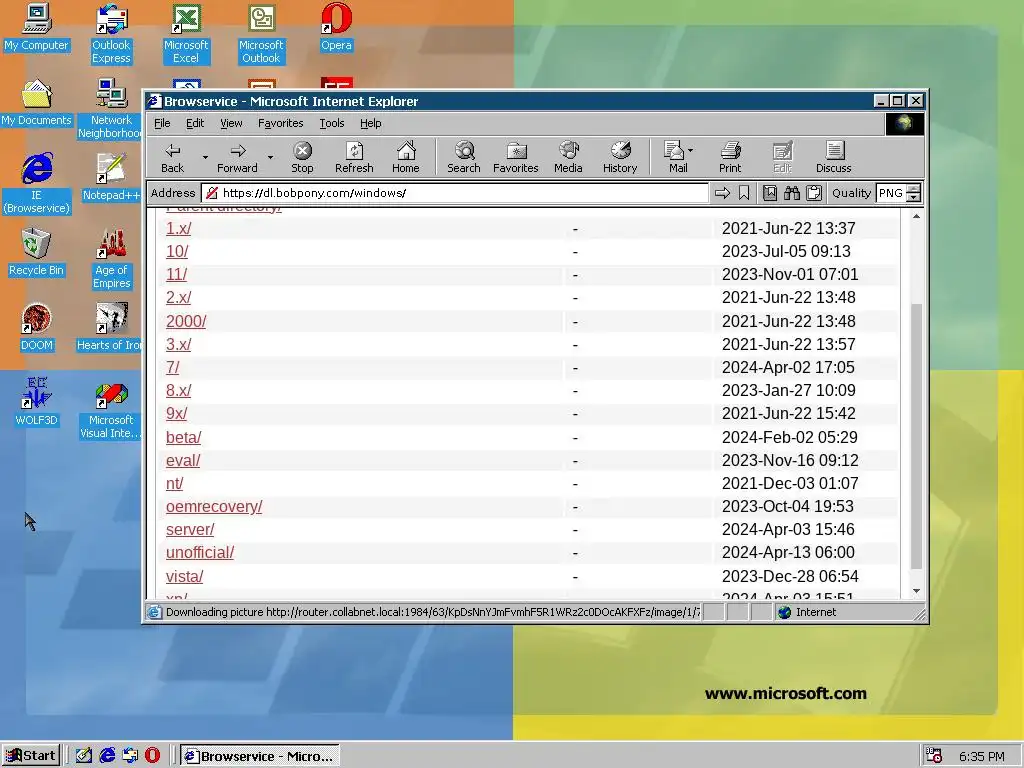Increase Quality with the up spinner arrow
Screen dimensions: 1024x768
[914, 189]
